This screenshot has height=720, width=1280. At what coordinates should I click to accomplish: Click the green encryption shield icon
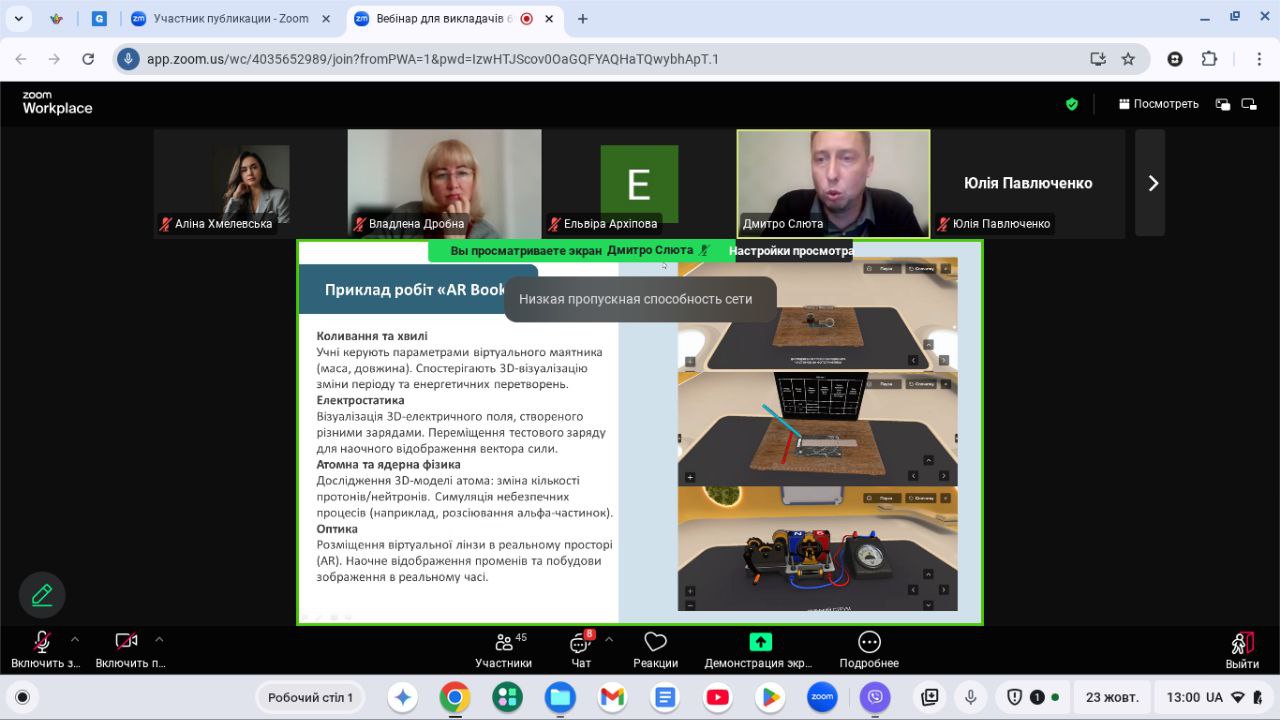[x=1072, y=104]
